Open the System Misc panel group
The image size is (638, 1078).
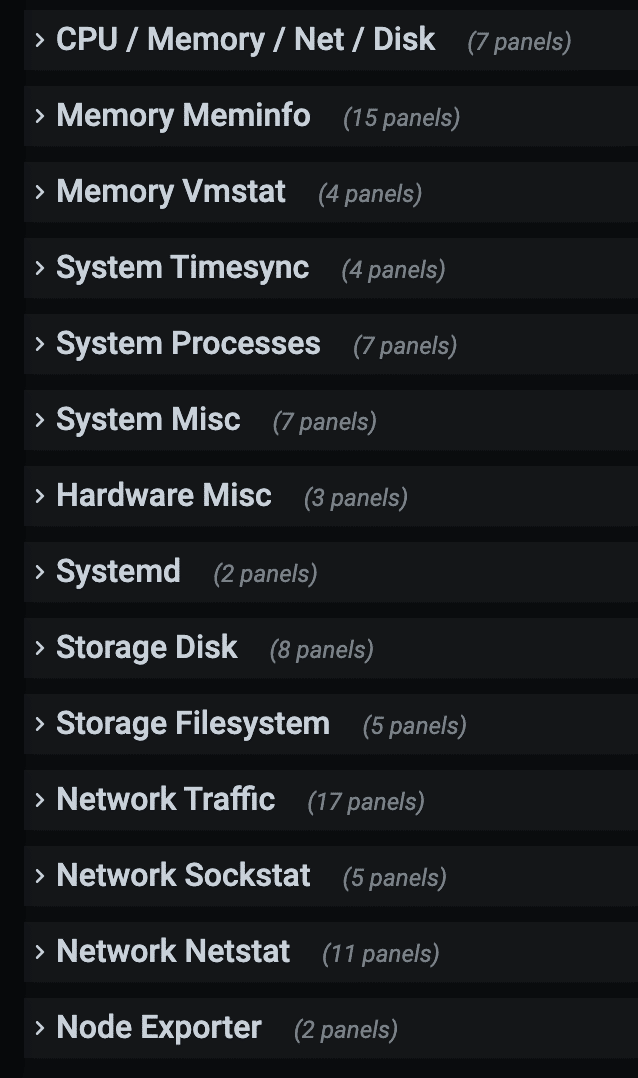pos(148,420)
